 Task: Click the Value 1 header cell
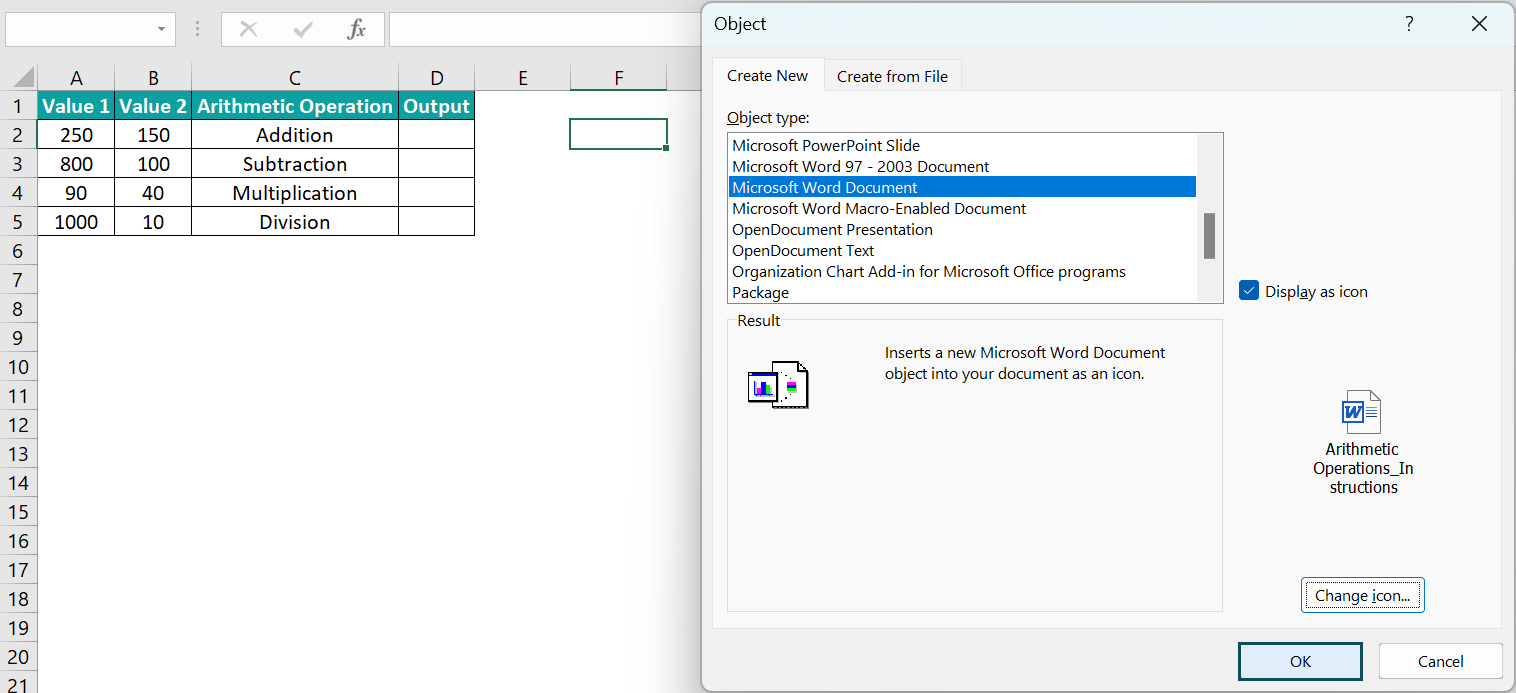pyautogui.click(x=76, y=106)
